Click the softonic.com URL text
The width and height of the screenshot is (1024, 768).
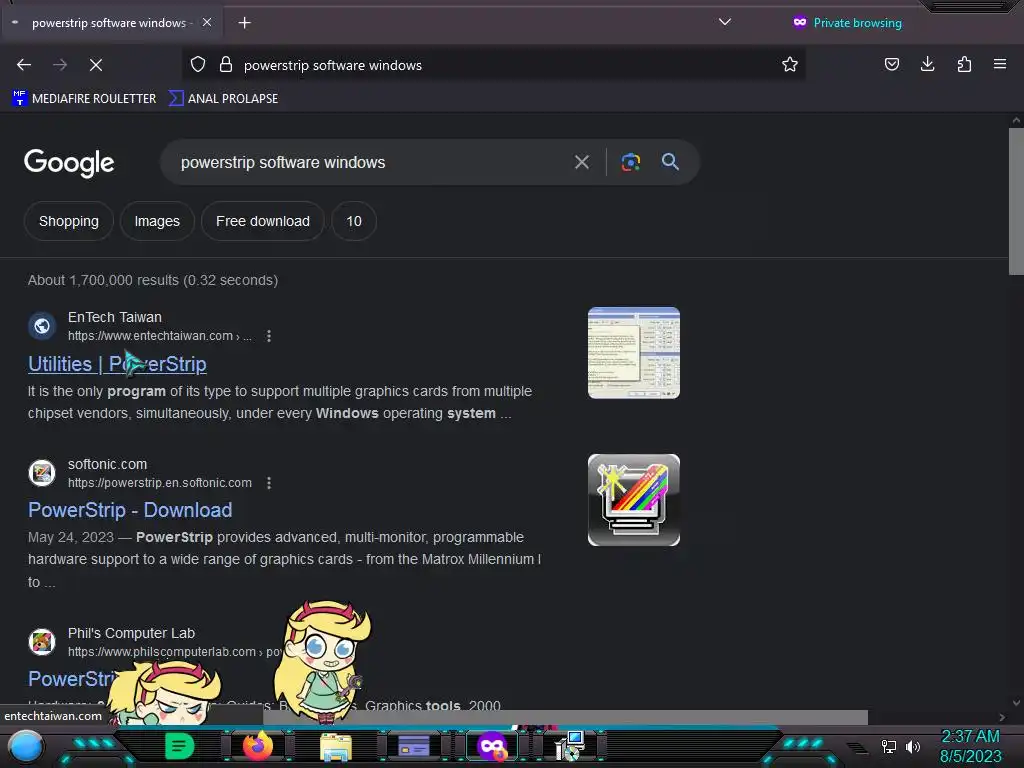[x=159, y=483]
